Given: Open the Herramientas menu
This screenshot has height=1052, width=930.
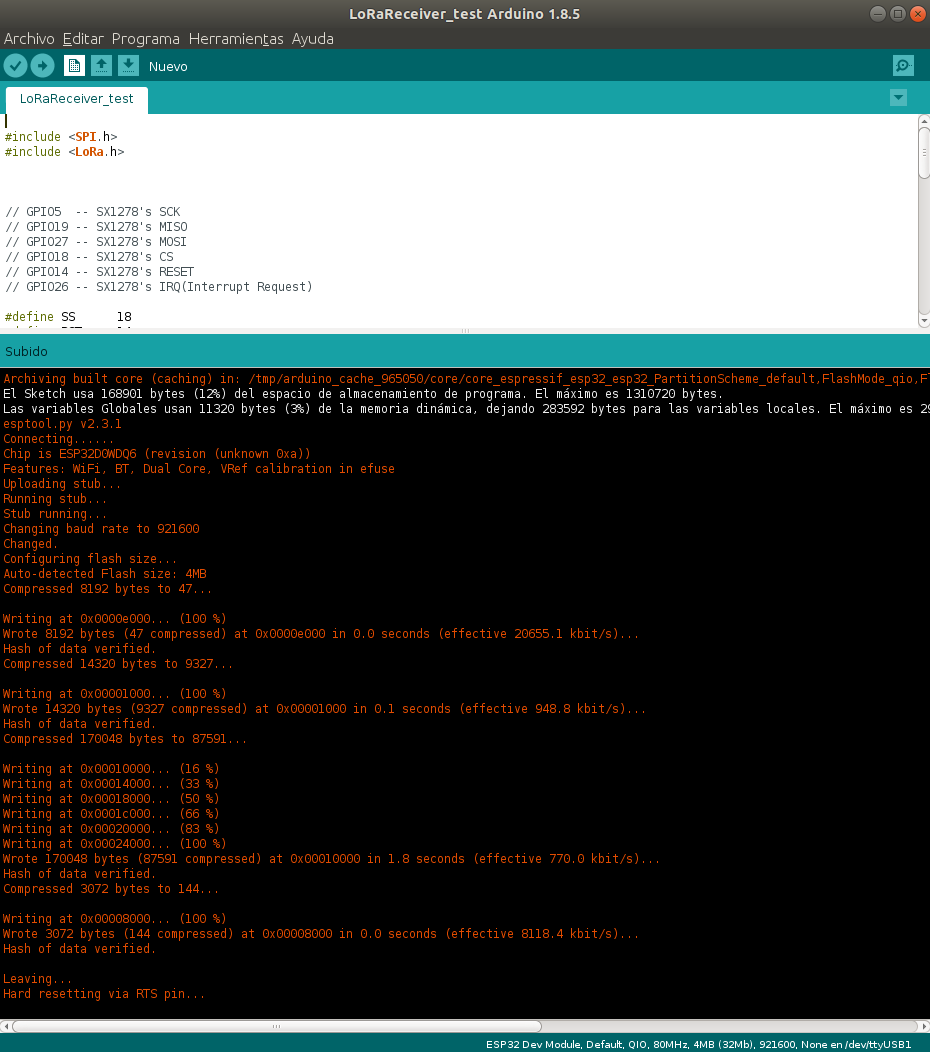Looking at the screenshot, I should click(236, 39).
